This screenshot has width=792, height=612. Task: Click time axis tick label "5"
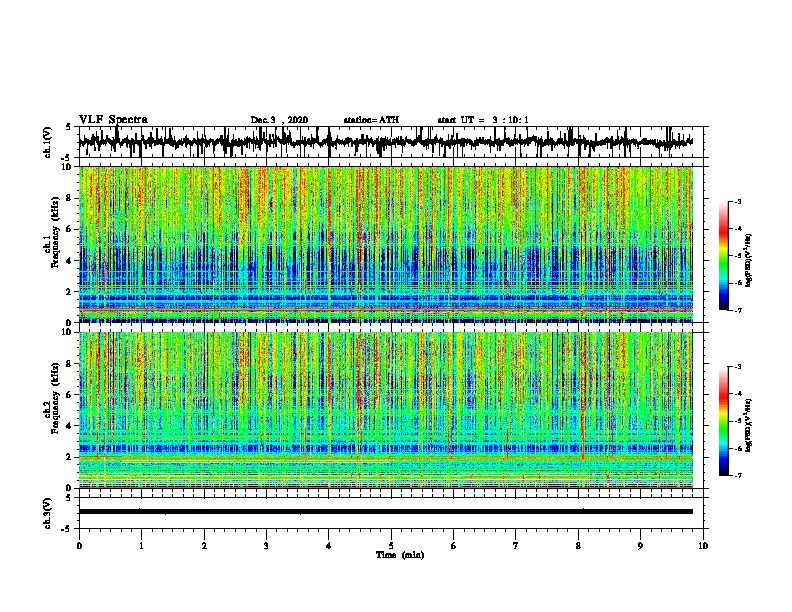pyautogui.click(x=391, y=546)
